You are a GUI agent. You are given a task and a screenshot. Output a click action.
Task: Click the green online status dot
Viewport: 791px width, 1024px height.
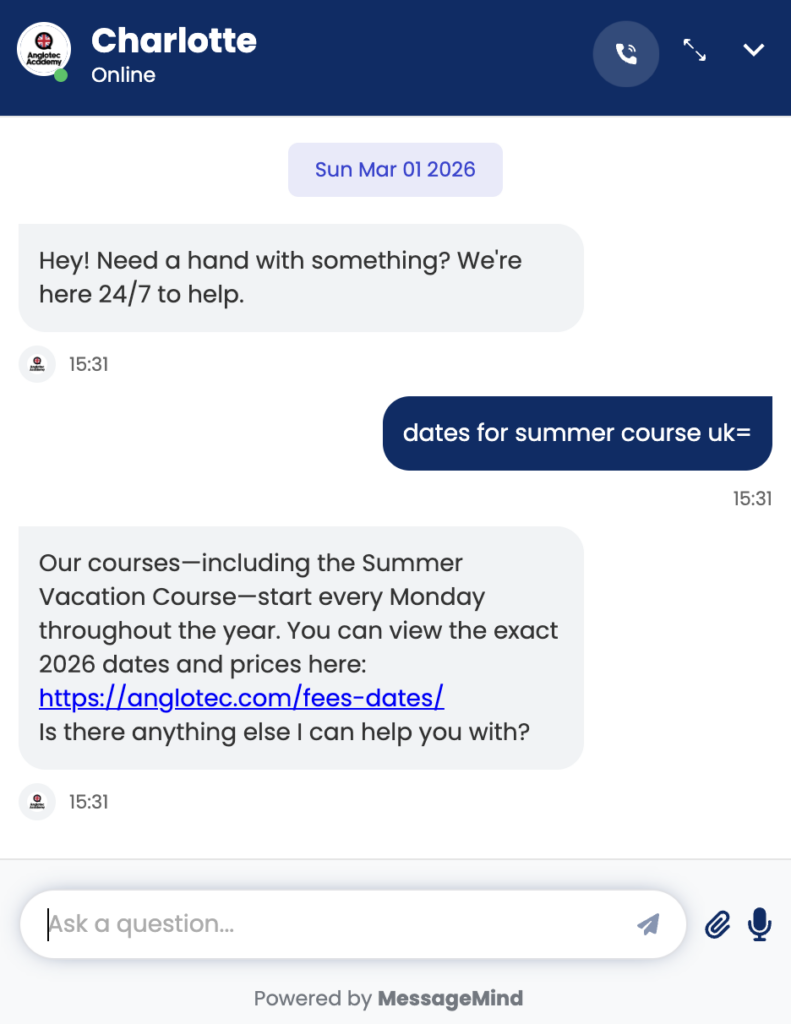click(x=62, y=75)
